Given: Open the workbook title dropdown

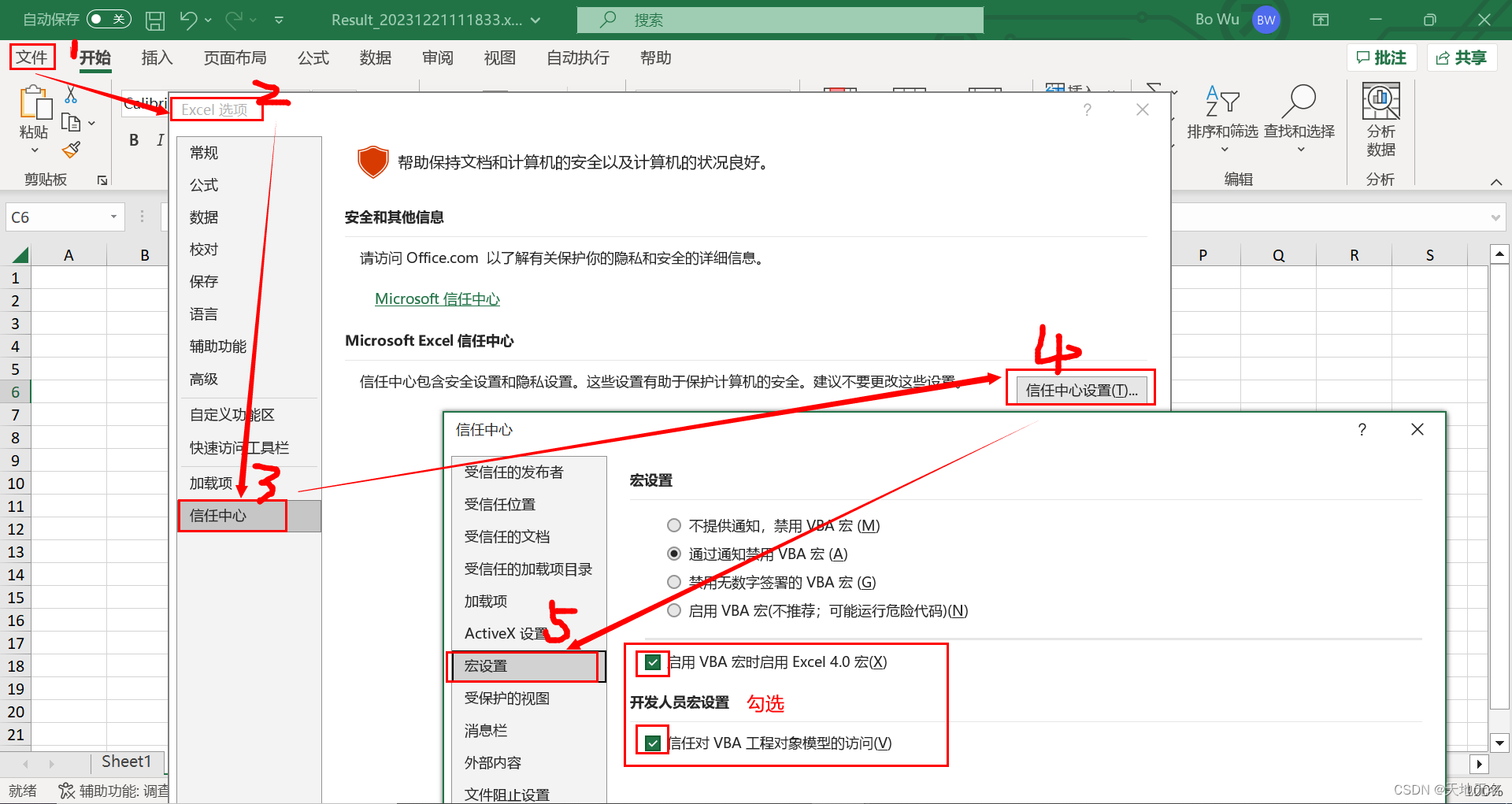Looking at the screenshot, I should [x=534, y=20].
